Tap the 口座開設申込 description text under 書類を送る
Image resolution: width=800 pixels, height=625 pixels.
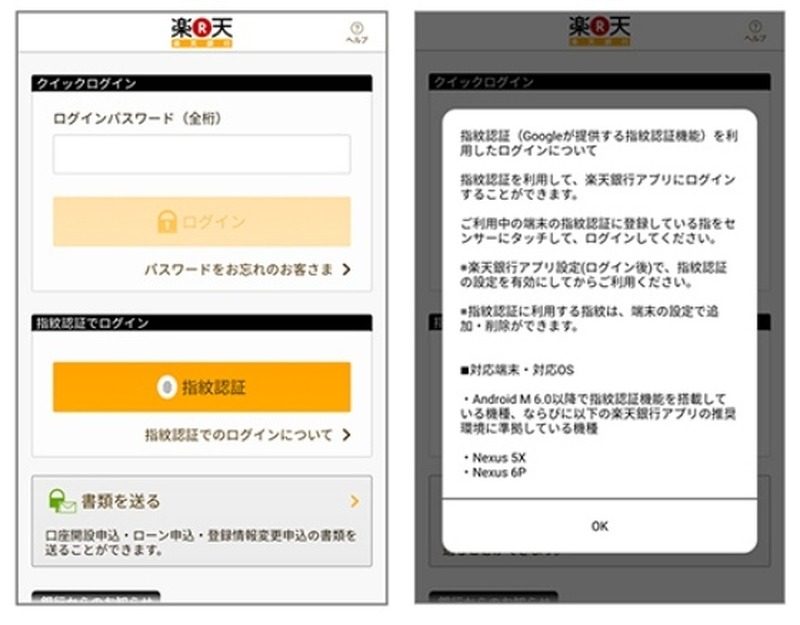pyautogui.click(x=200, y=543)
